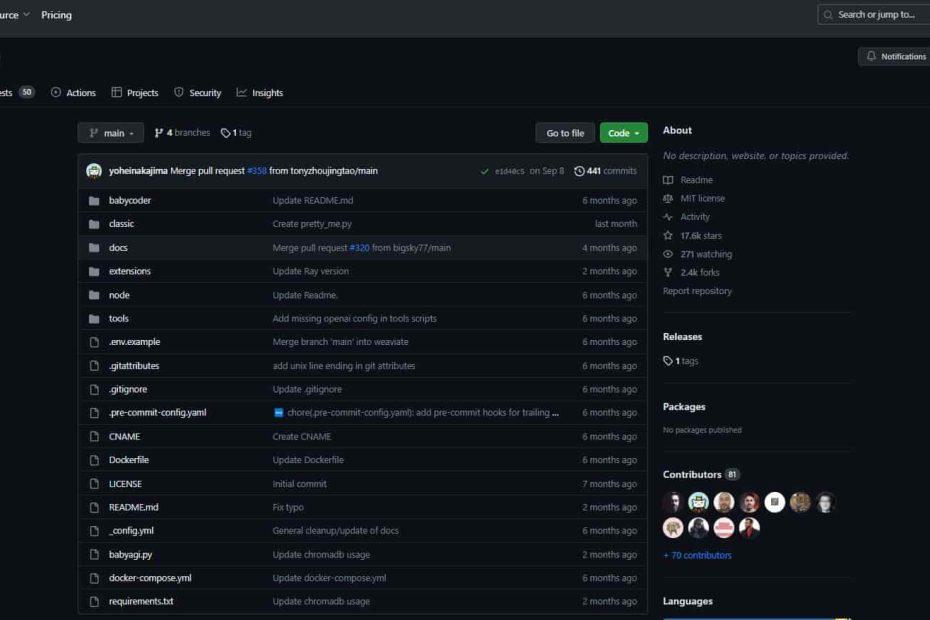Click the file icon beside .env.example
Viewport: 930px width, 620px height.
point(94,342)
